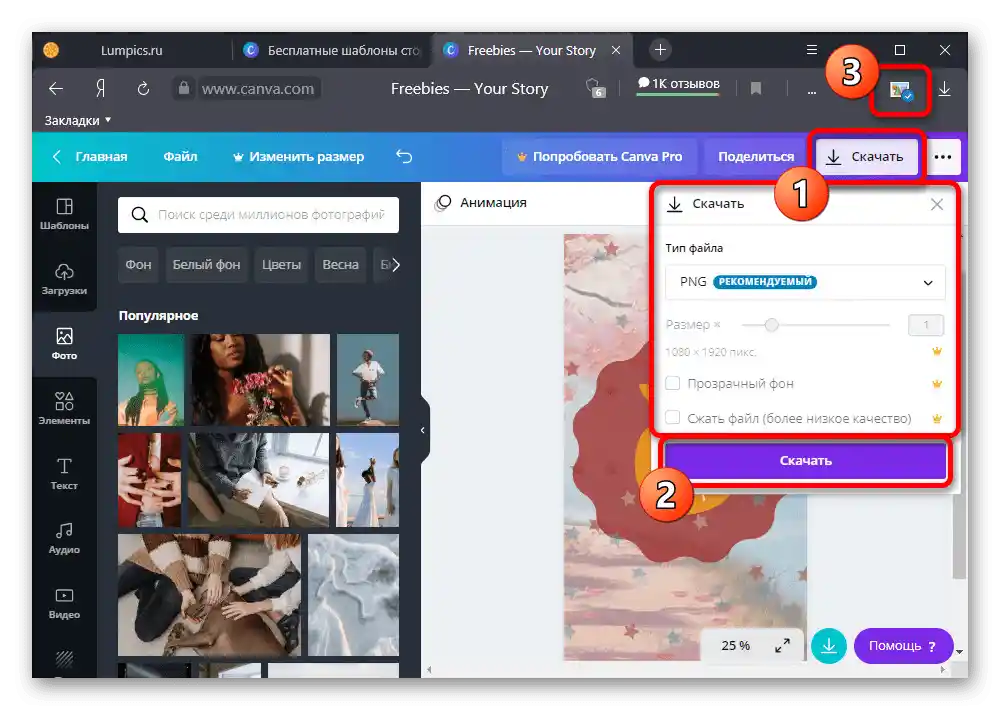Close the Скачать download panel with X

click(x=936, y=204)
